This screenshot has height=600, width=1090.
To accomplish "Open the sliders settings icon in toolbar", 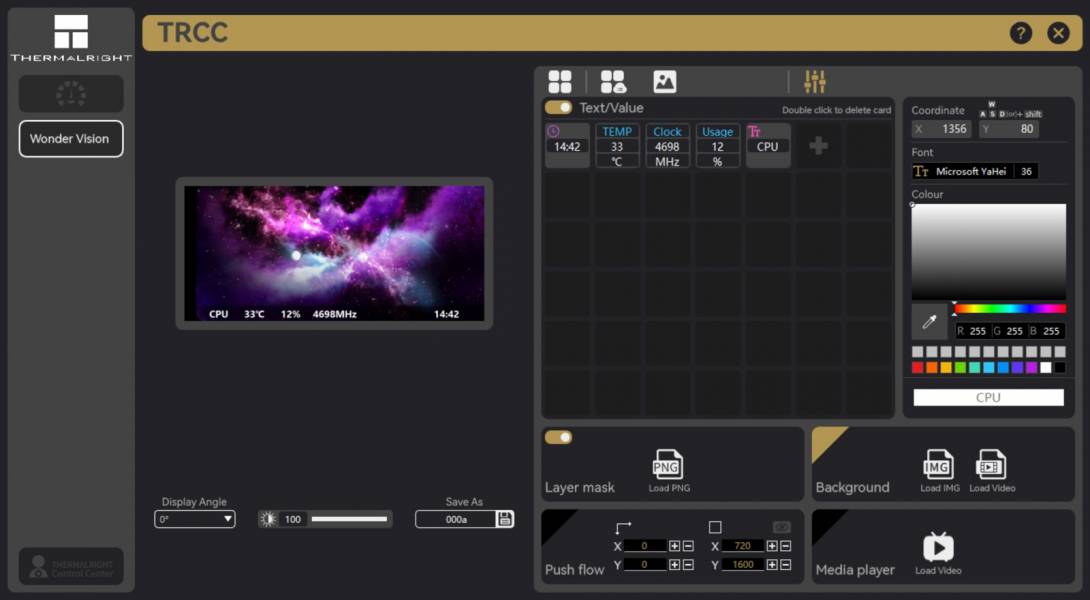I will tap(815, 82).
